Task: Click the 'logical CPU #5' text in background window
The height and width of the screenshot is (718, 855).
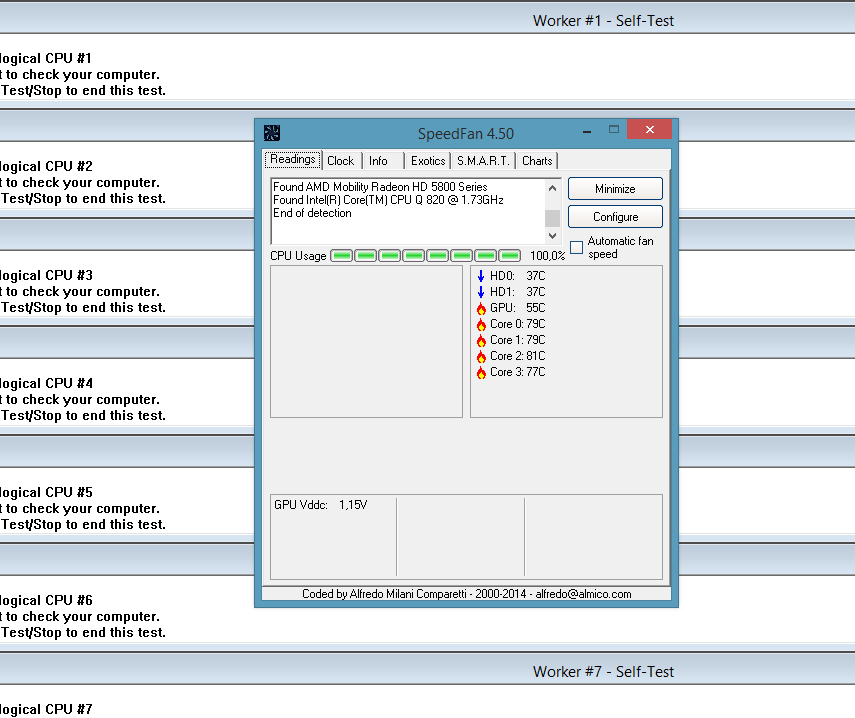Action: pos(46,492)
